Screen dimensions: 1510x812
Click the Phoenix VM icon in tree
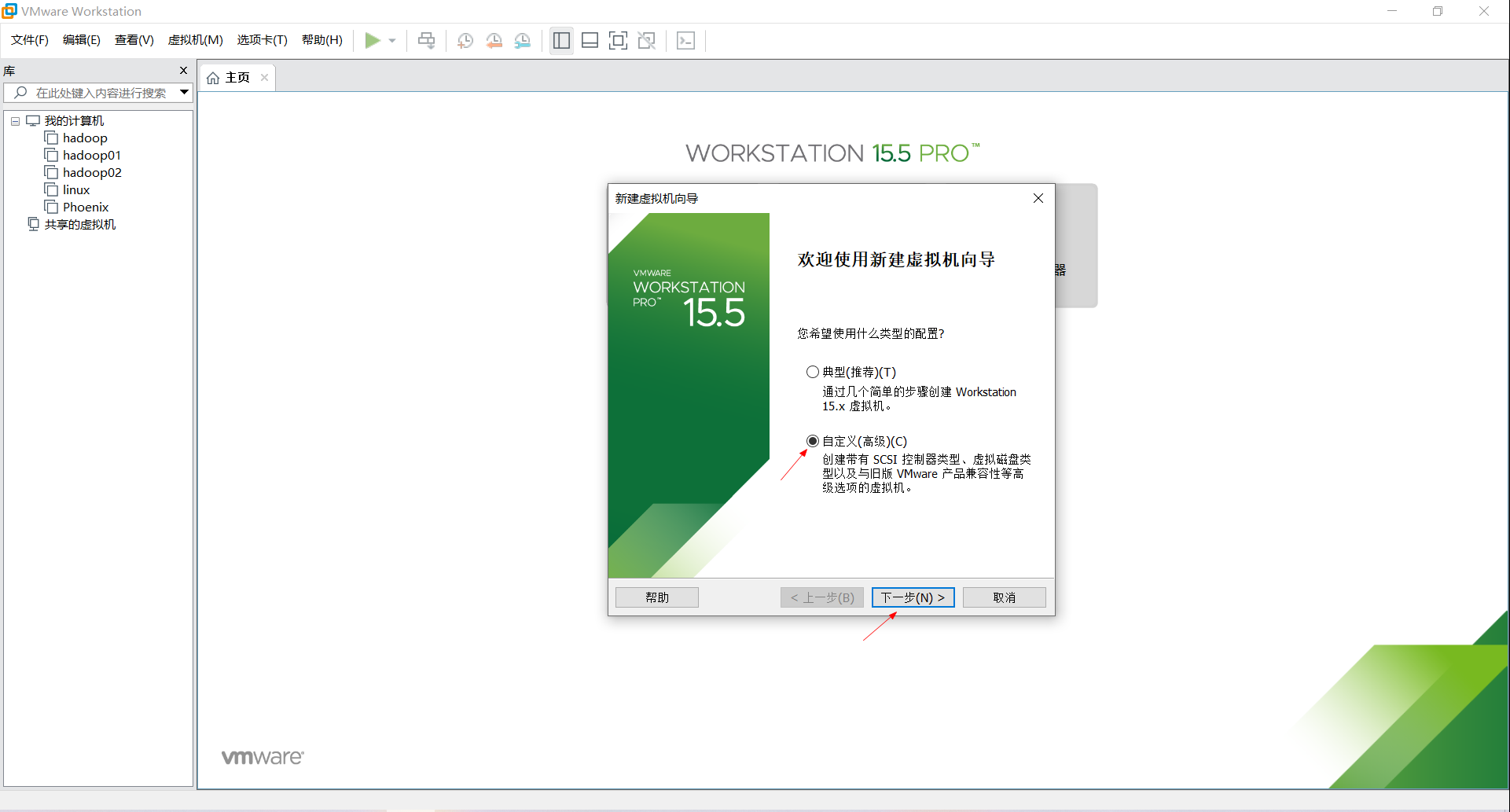pos(51,208)
